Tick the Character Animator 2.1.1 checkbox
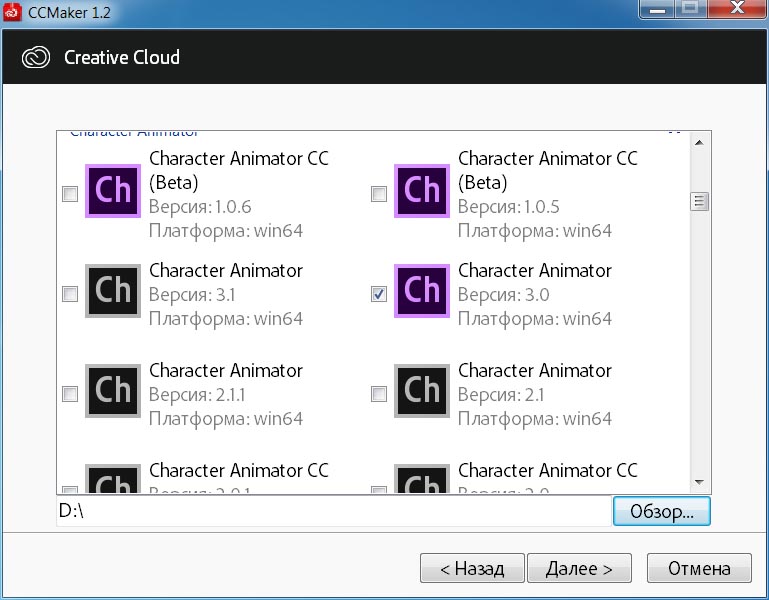 point(70,393)
